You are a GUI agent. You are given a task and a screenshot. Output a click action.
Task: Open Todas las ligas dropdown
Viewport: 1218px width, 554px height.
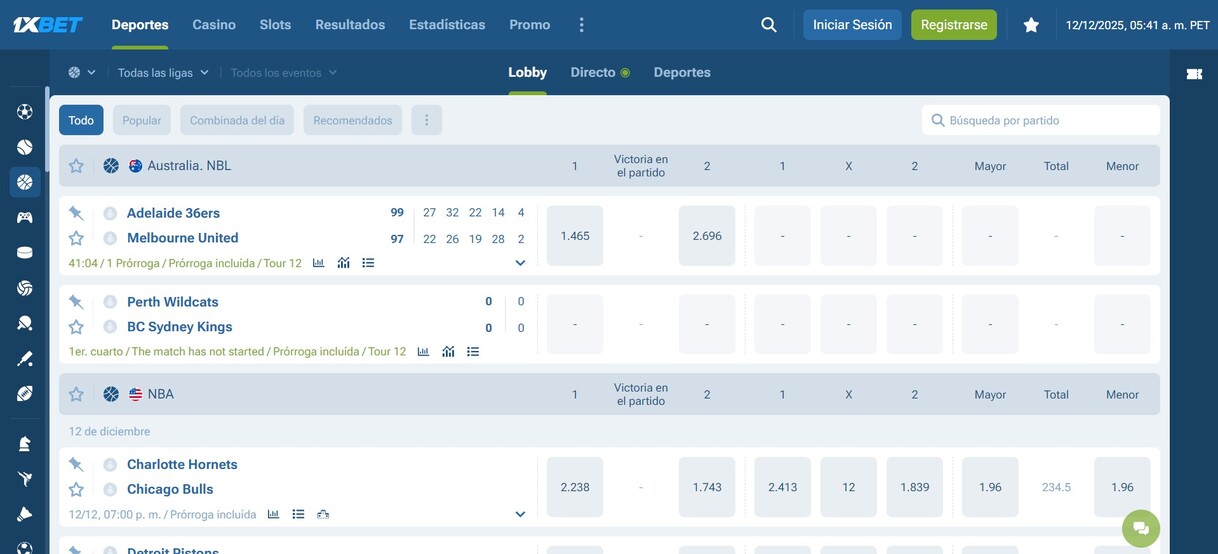(163, 73)
